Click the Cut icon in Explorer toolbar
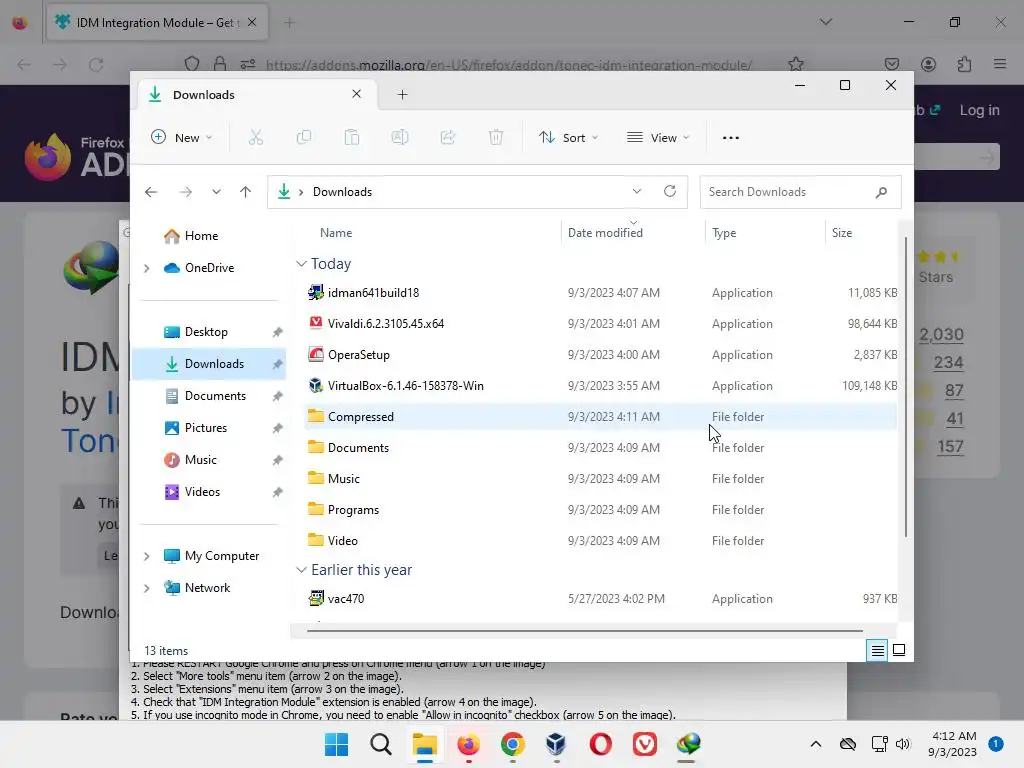The image size is (1024, 768). (255, 138)
